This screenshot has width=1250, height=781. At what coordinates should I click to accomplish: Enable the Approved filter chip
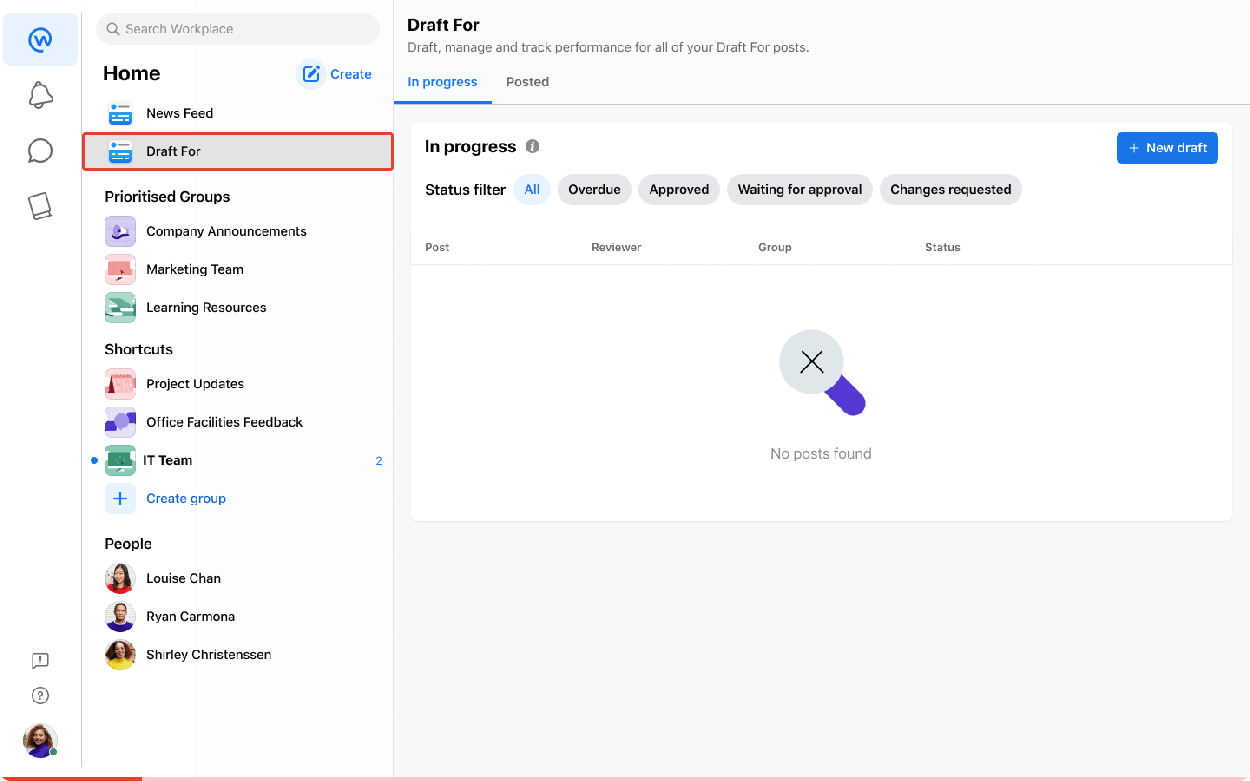[678, 189]
